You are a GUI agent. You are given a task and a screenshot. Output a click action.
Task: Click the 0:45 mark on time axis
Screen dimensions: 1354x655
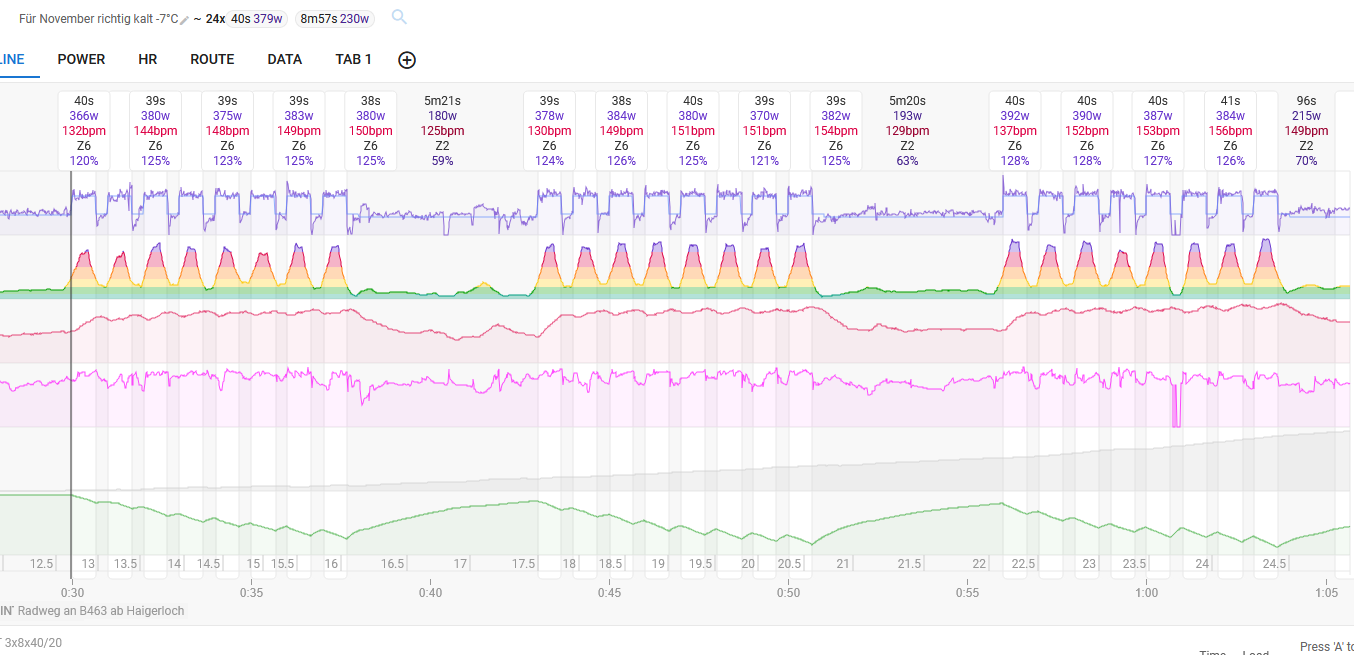(609, 593)
